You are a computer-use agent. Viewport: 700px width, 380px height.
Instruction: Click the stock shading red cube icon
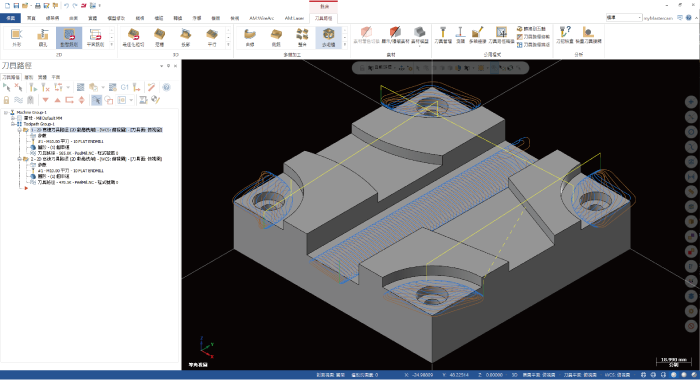(x=366, y=35)
